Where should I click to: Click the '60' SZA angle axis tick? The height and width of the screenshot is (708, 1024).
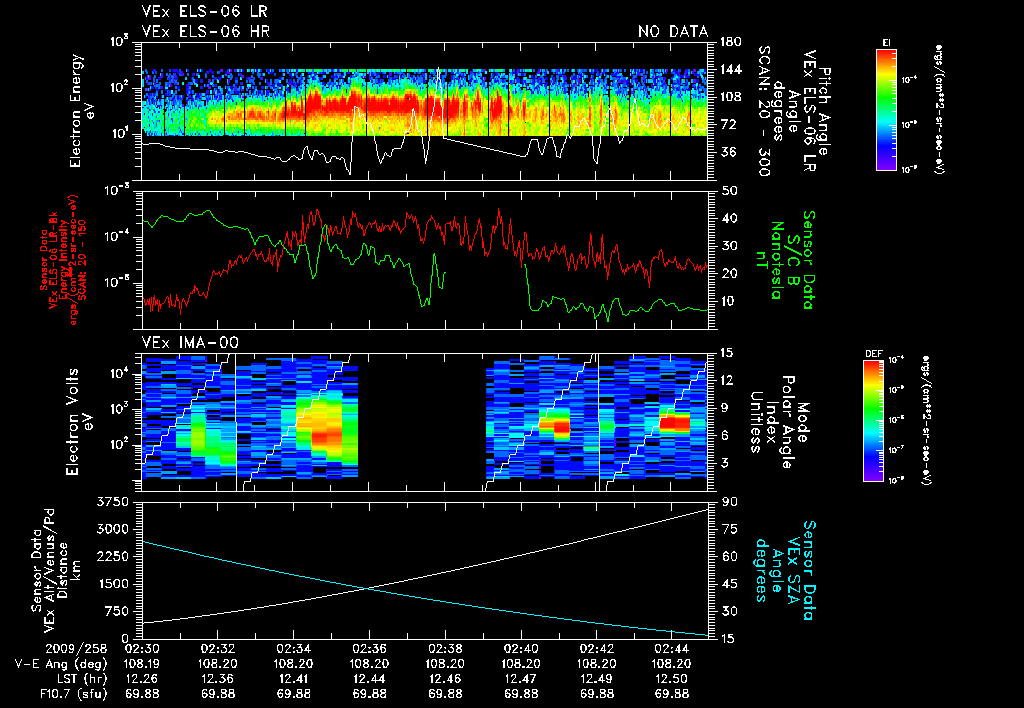click(727, 556)
